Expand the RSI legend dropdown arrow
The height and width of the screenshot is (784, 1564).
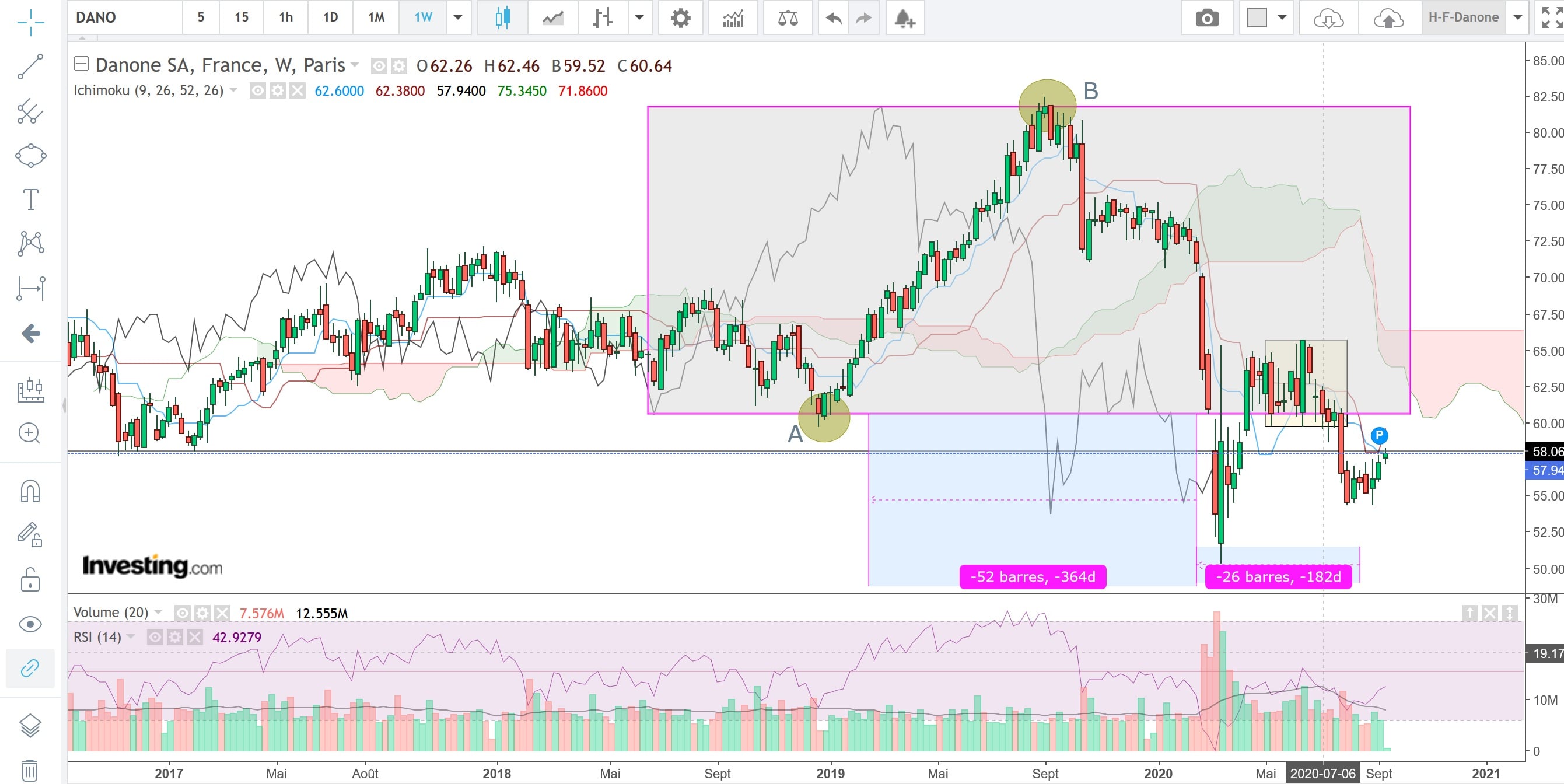131,636
